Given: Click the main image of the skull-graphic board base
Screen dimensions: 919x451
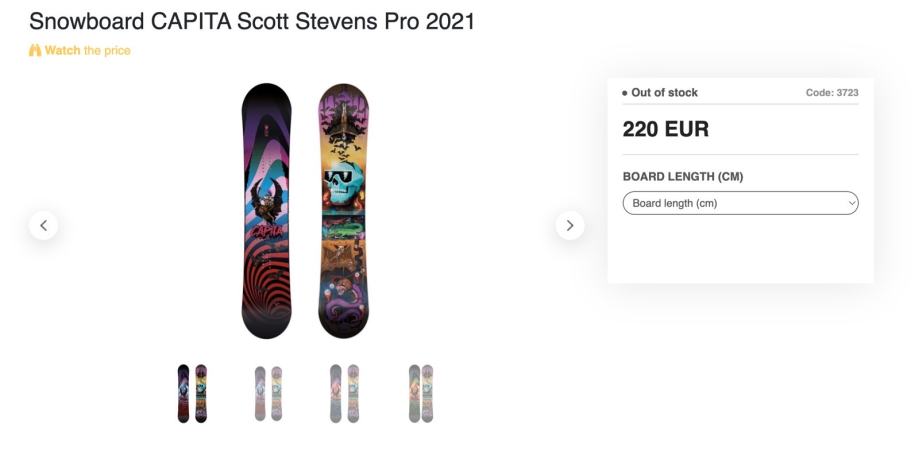Looking at the screenshot, I should [343, 210].
